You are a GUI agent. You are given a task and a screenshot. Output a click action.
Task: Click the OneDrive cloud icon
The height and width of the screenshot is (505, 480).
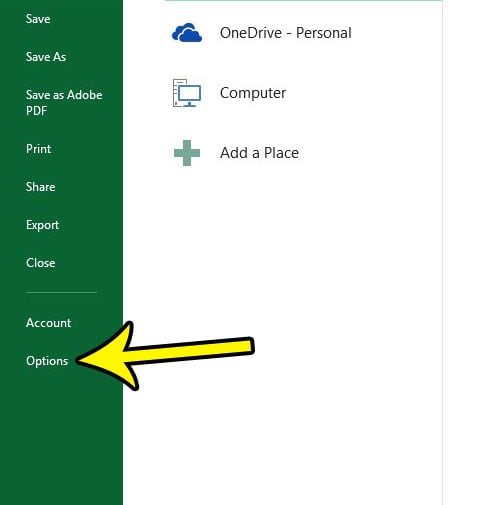(x=187, y=33)
